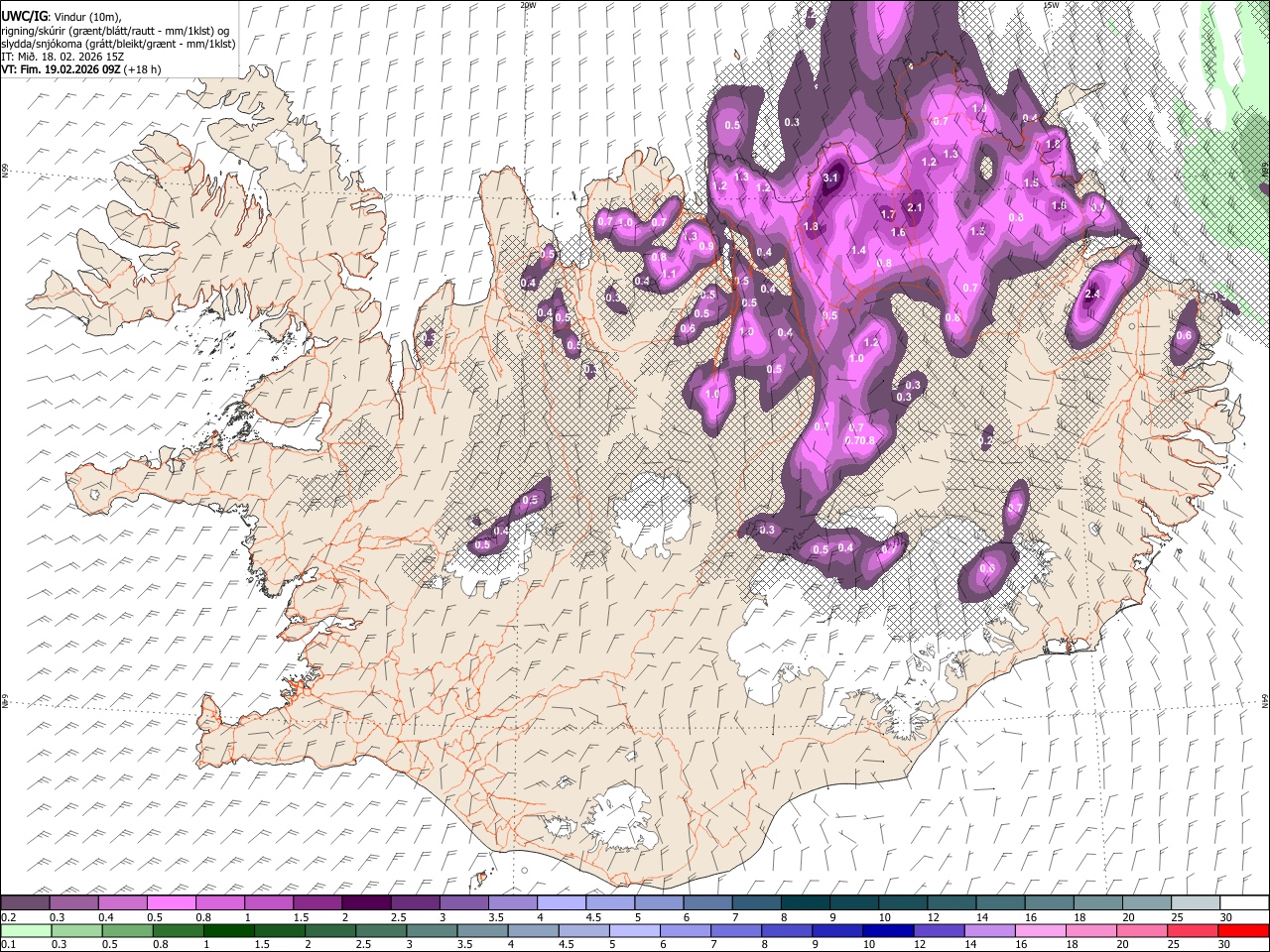The width and height of the screenshot is (1270, 952).
Task: Click the 15W longitude label
Action: point(1051,5)
